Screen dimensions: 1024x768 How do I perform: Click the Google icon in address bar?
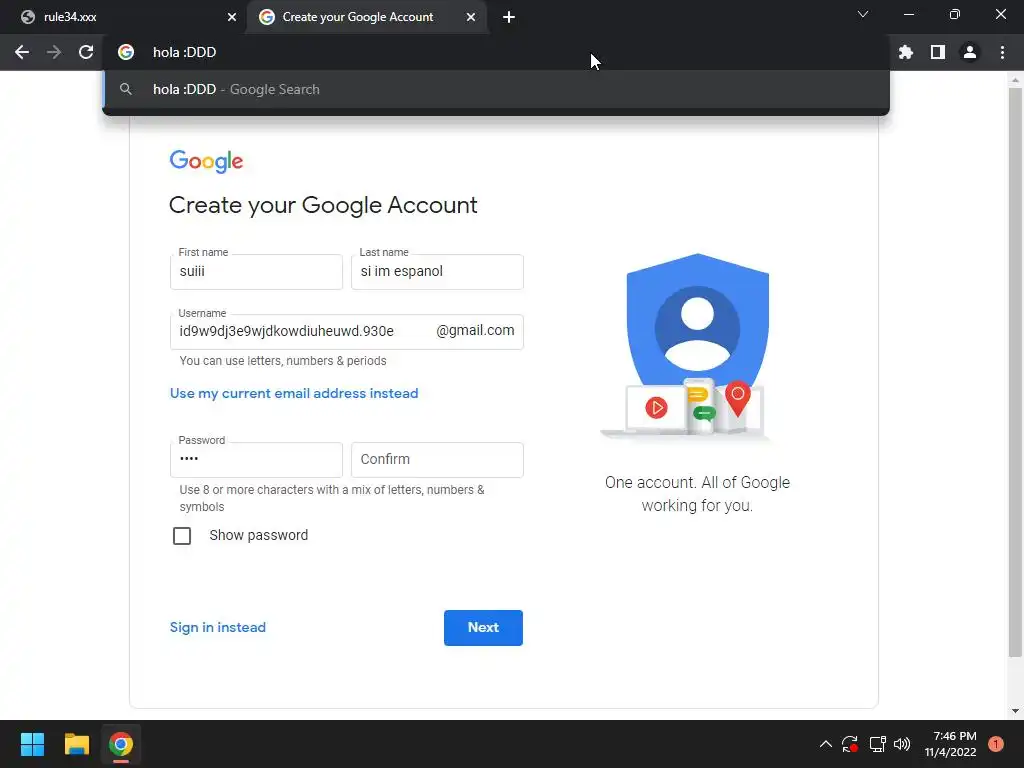[x=126, y=52]
